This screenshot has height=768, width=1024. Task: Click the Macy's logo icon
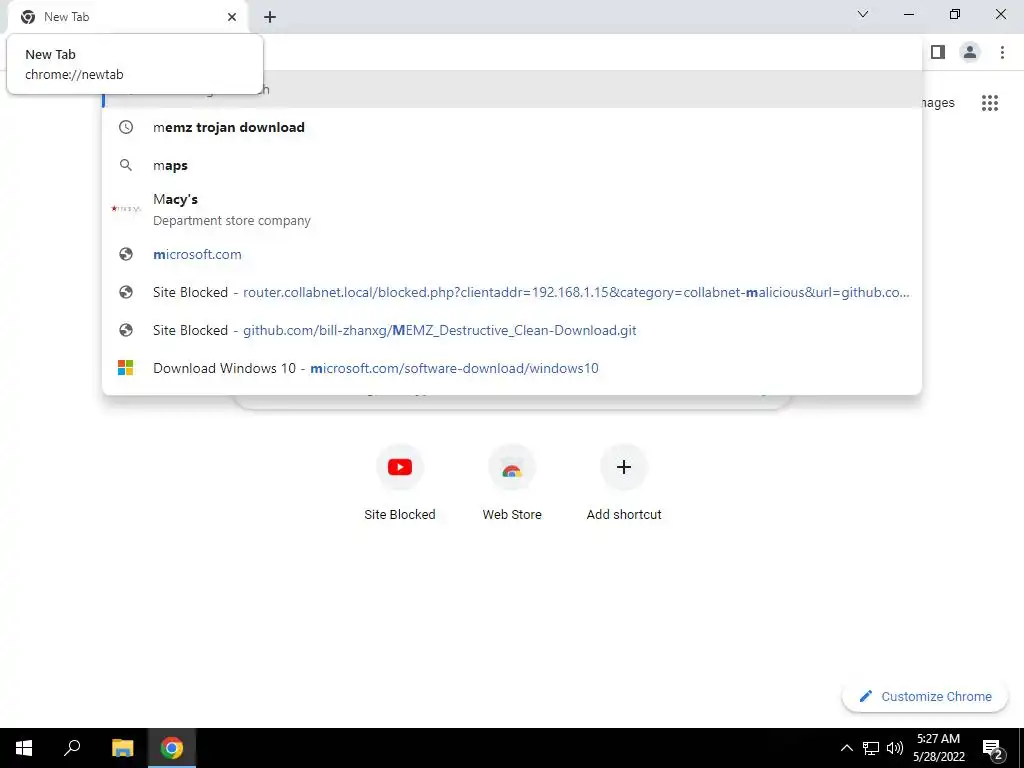126,209
